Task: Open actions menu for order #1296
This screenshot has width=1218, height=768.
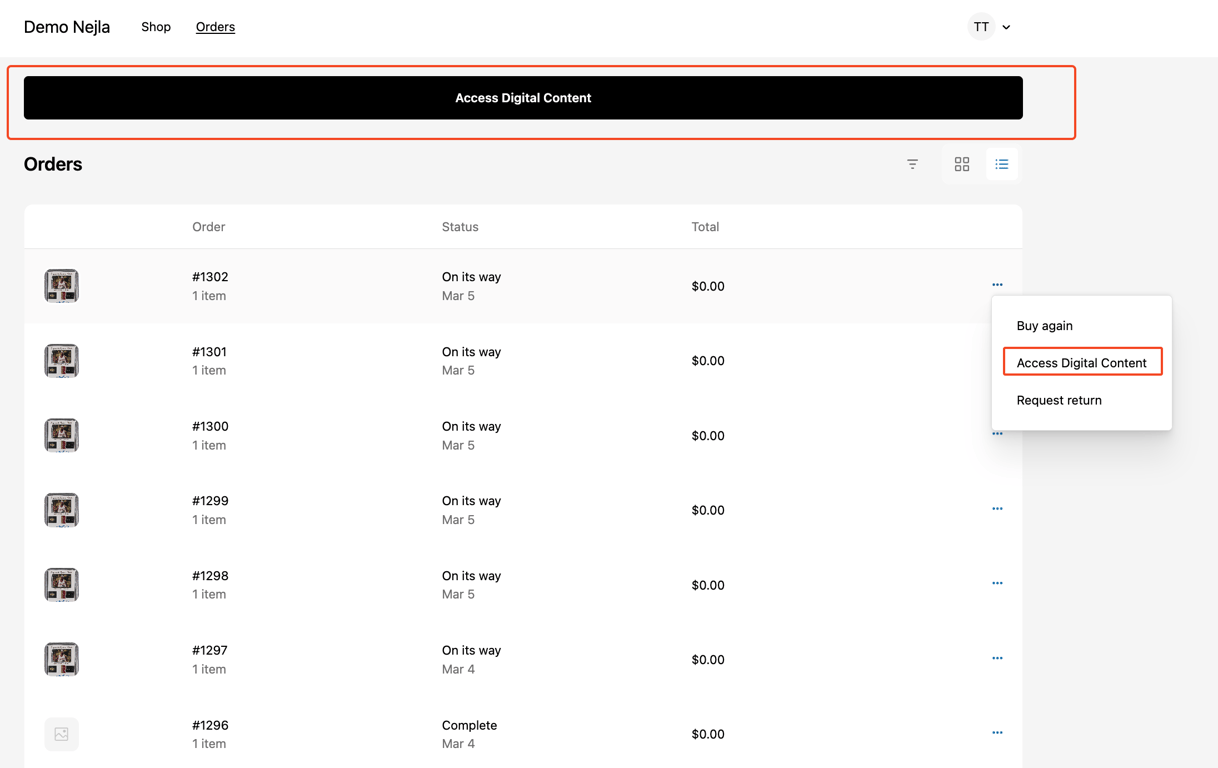Action: [x=997, y=733]
